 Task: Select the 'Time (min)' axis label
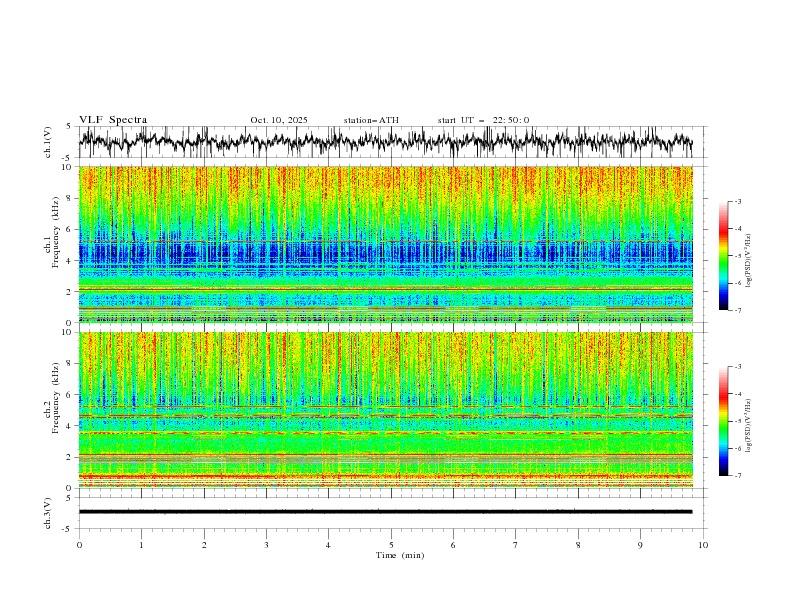point(400,555)
